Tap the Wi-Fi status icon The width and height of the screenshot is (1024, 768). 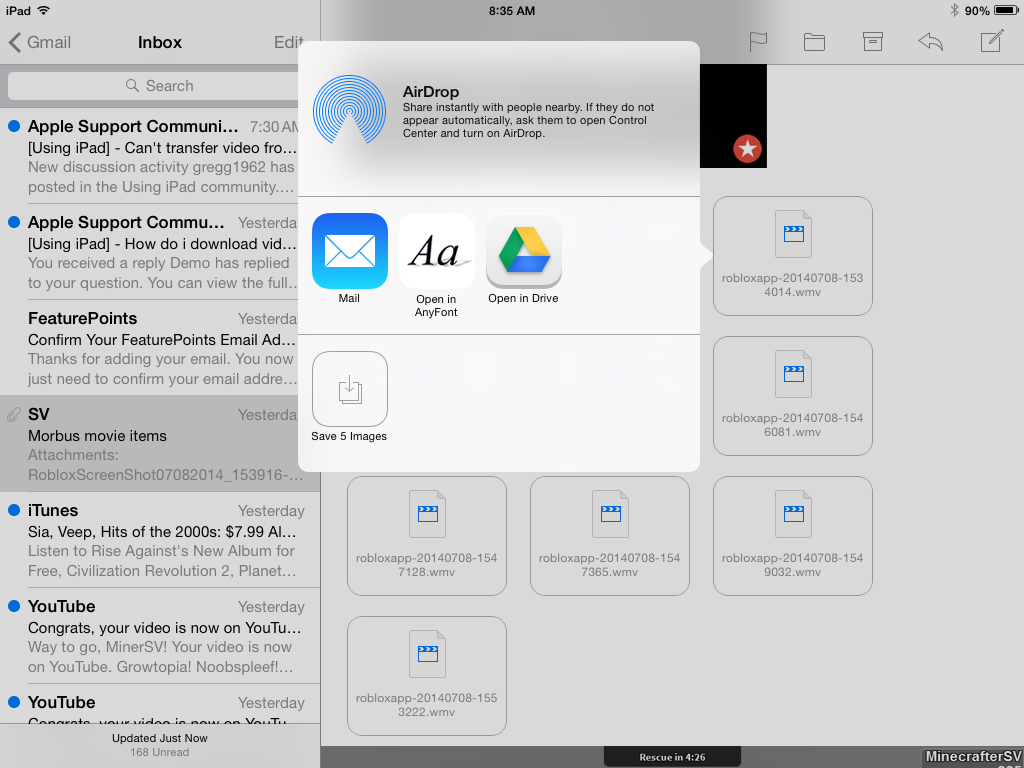tap(43, 10)
